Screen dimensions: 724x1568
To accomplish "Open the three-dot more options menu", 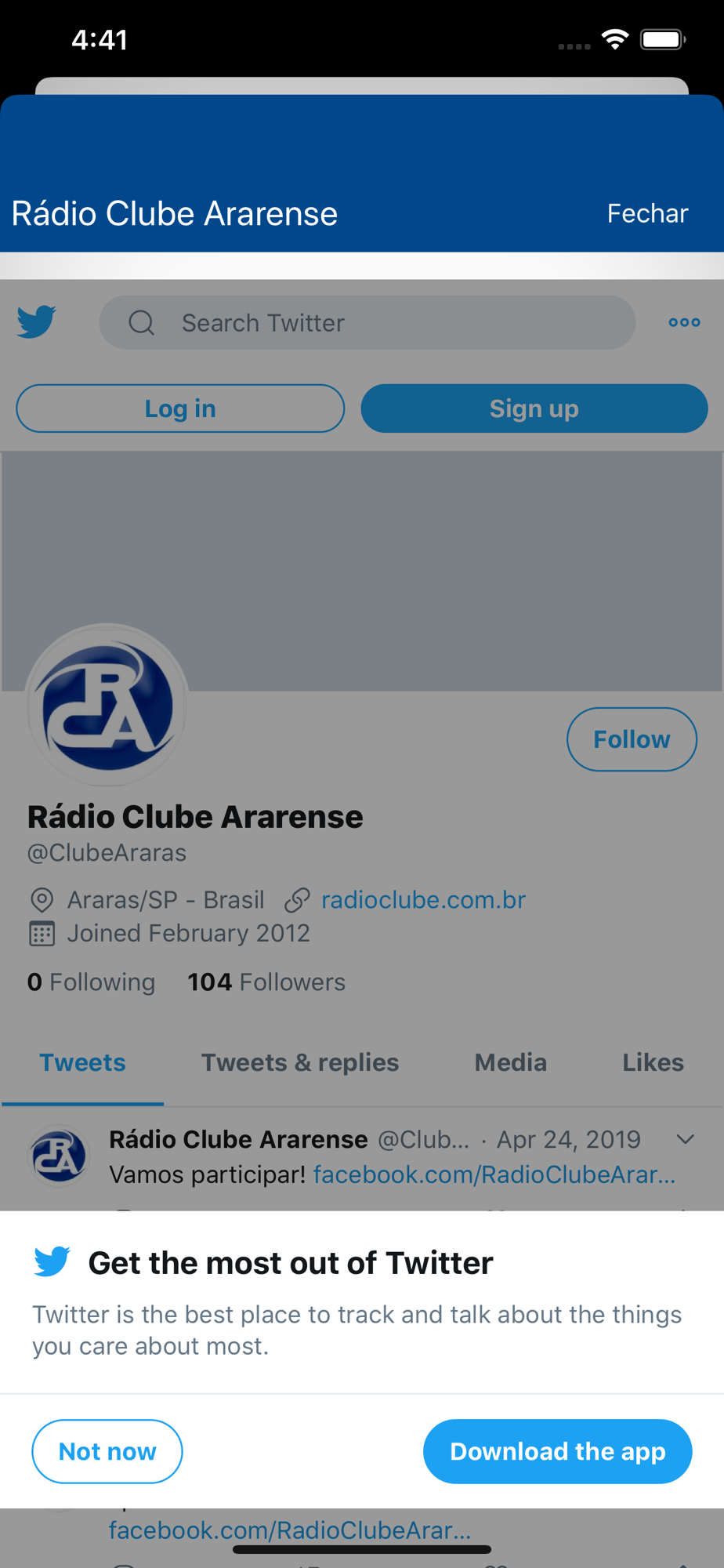I will 684,322.
